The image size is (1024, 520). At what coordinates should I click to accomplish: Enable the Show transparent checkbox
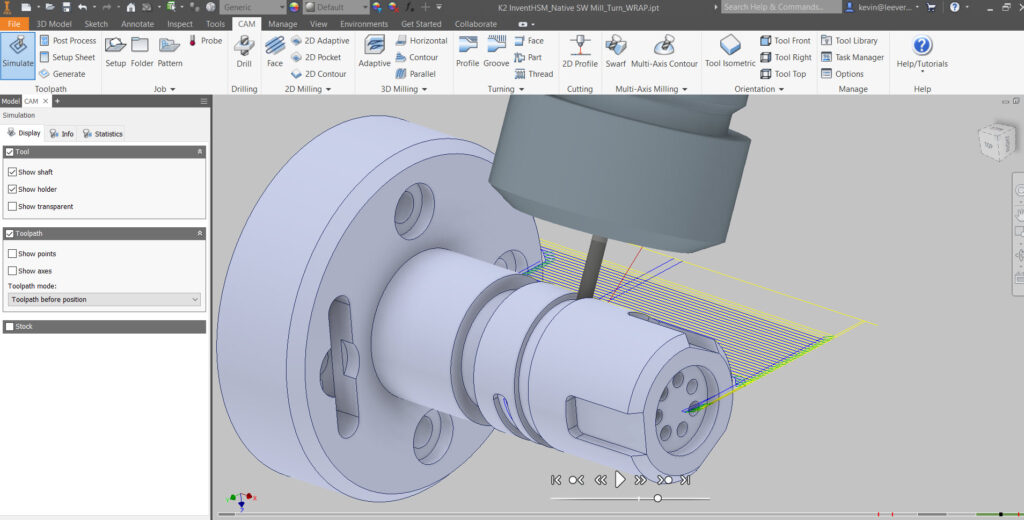[x=13, y=206]
